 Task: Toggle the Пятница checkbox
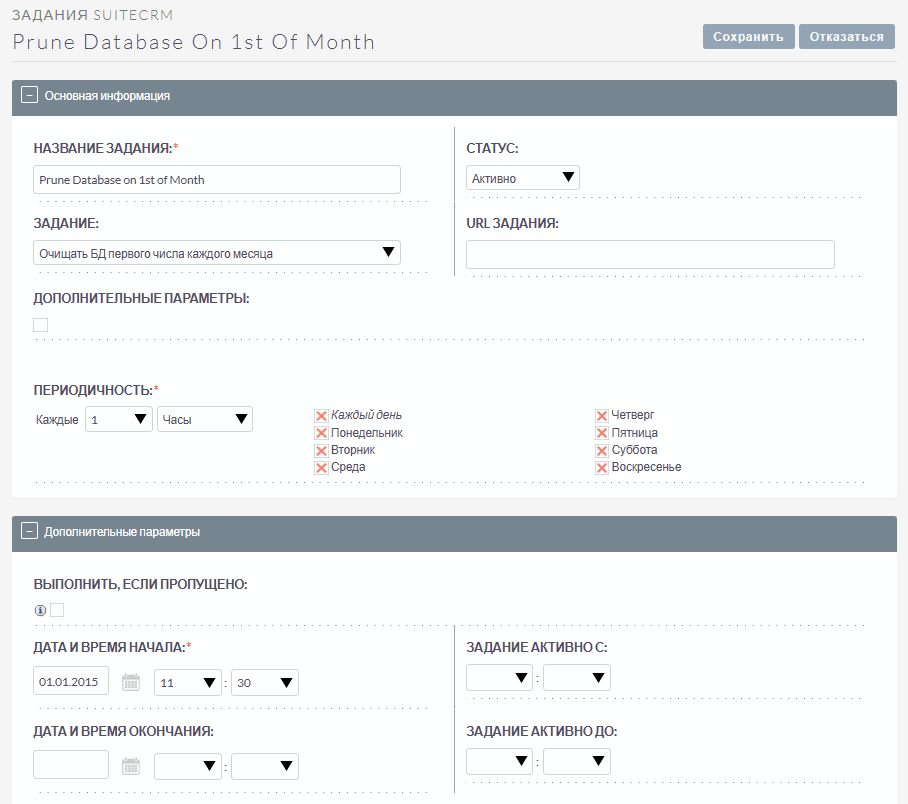[601, 433]
